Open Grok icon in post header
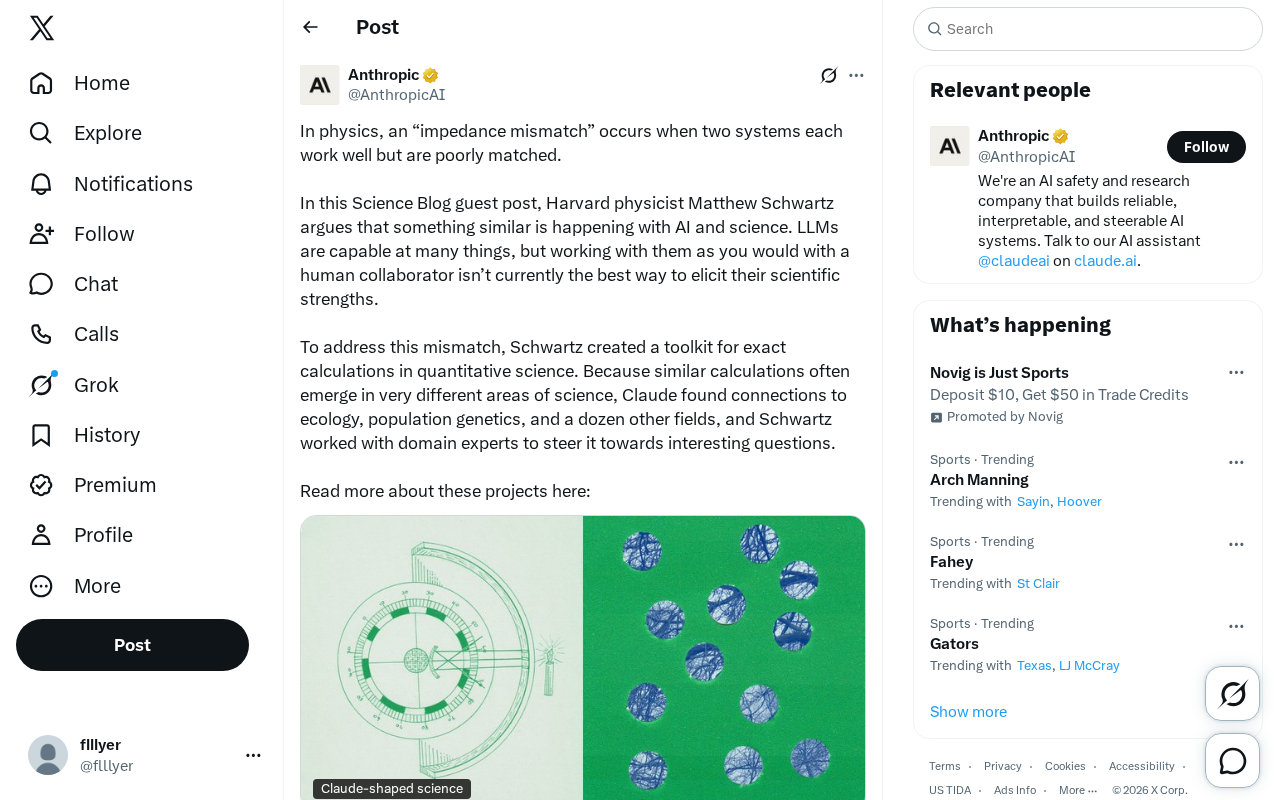 click(x=829, y=75)
